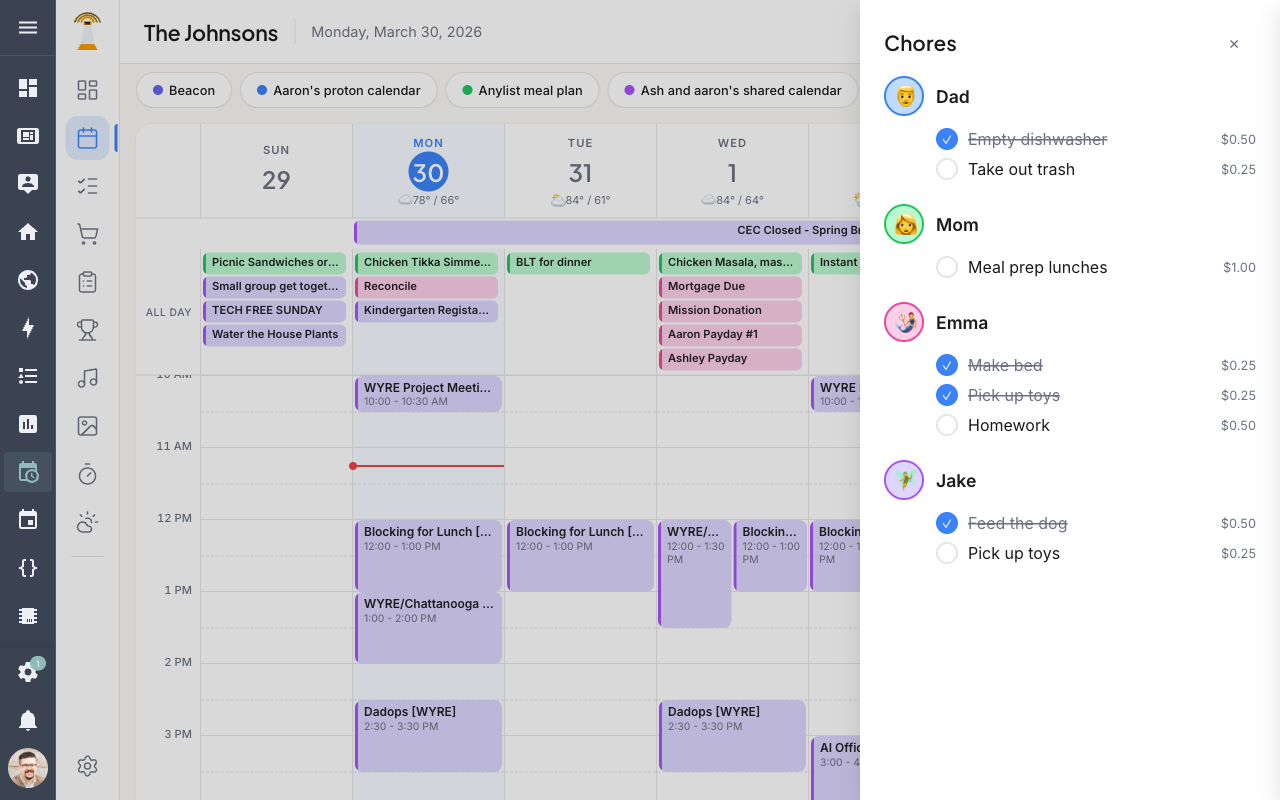Select the dashboard grid icon
1280x800 pixels.
pyautogui.click(x=87, y=89)
